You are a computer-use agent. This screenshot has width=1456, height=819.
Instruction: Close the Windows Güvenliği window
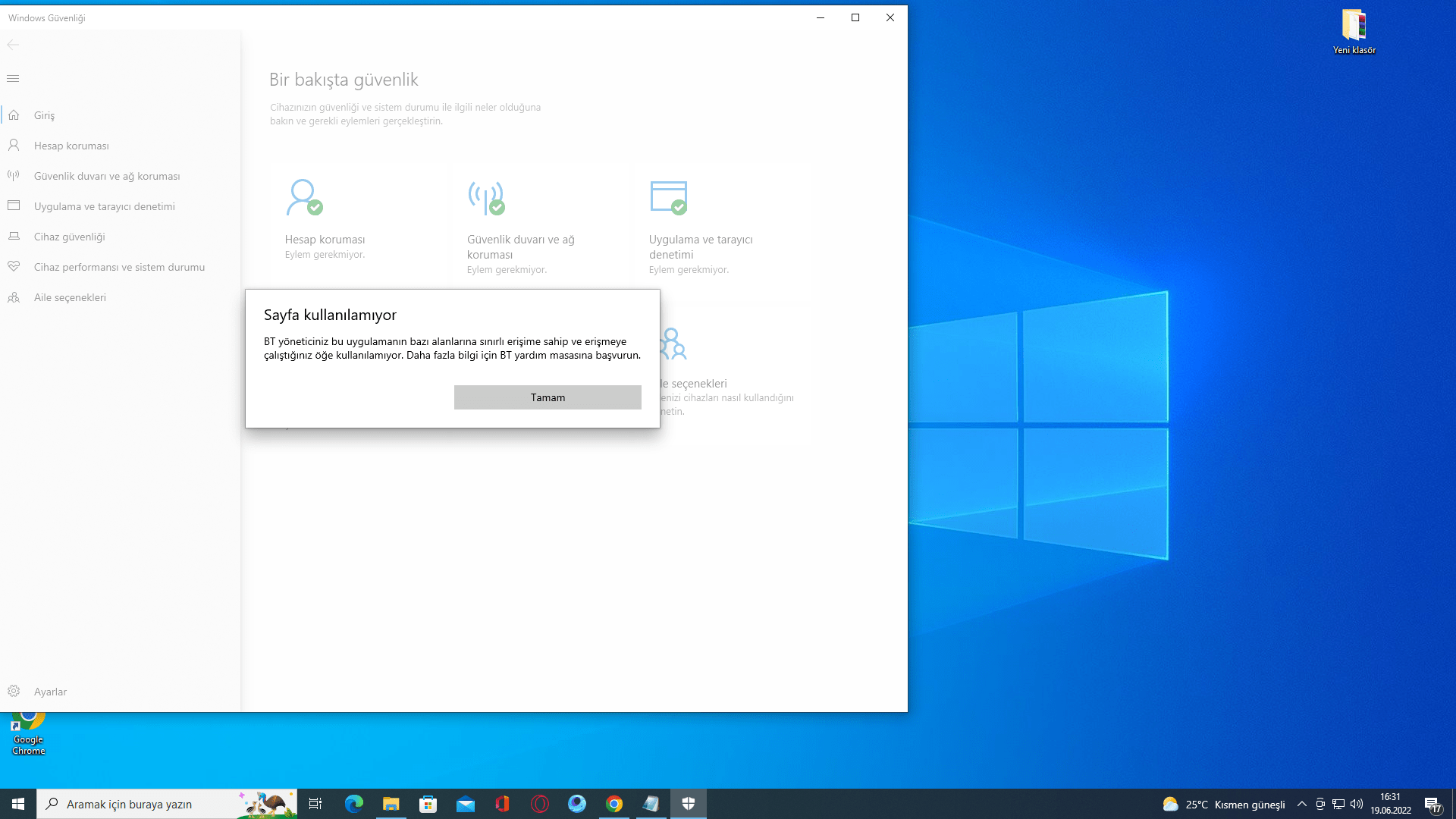point(890,17)
